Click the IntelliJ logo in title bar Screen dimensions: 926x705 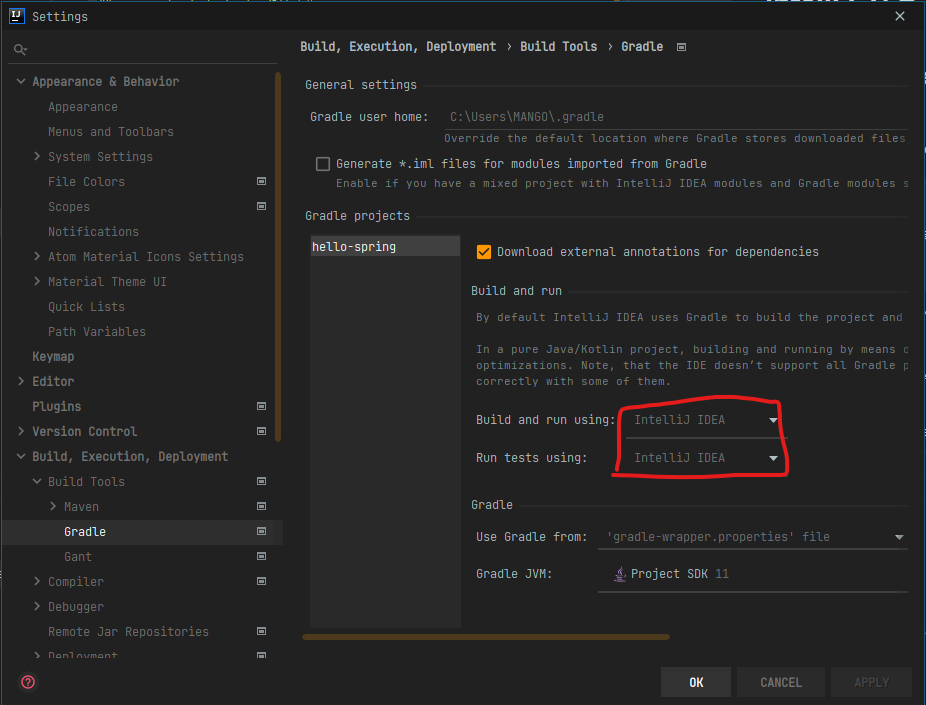[x=17, y=16]
